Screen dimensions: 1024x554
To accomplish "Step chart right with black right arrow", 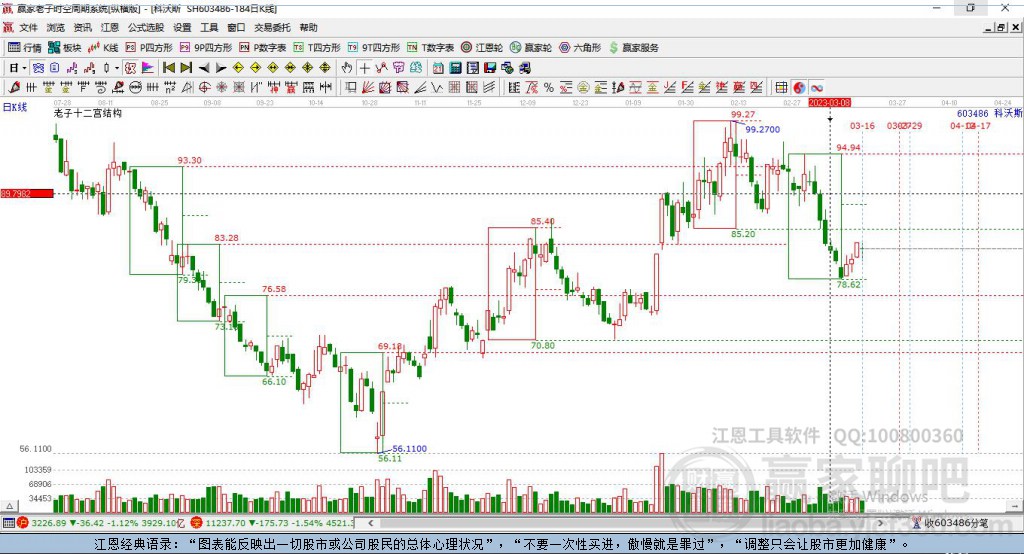I will coord(221,67).
